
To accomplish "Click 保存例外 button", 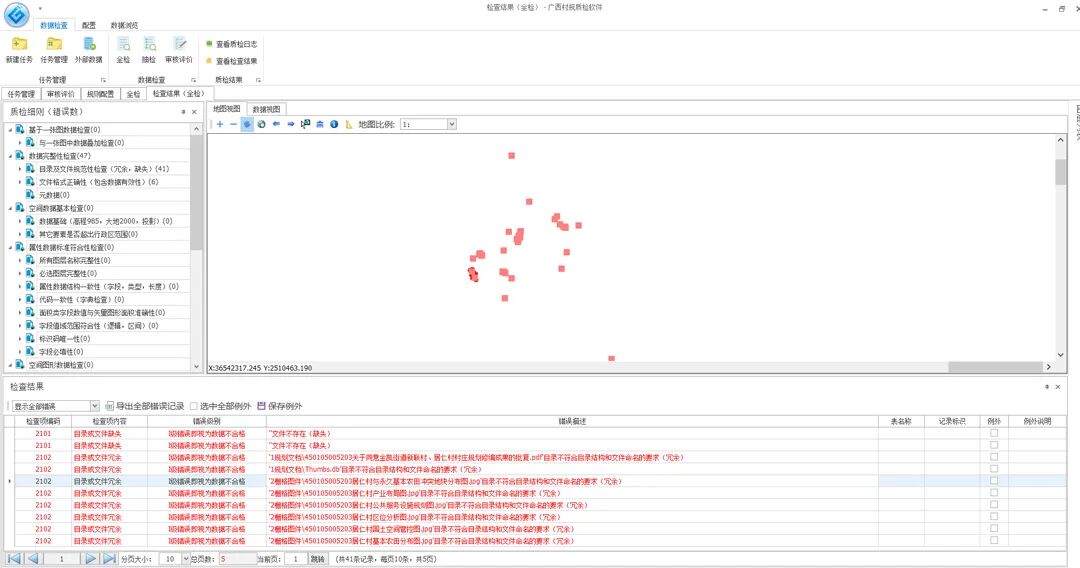I will tap(280, 406).
